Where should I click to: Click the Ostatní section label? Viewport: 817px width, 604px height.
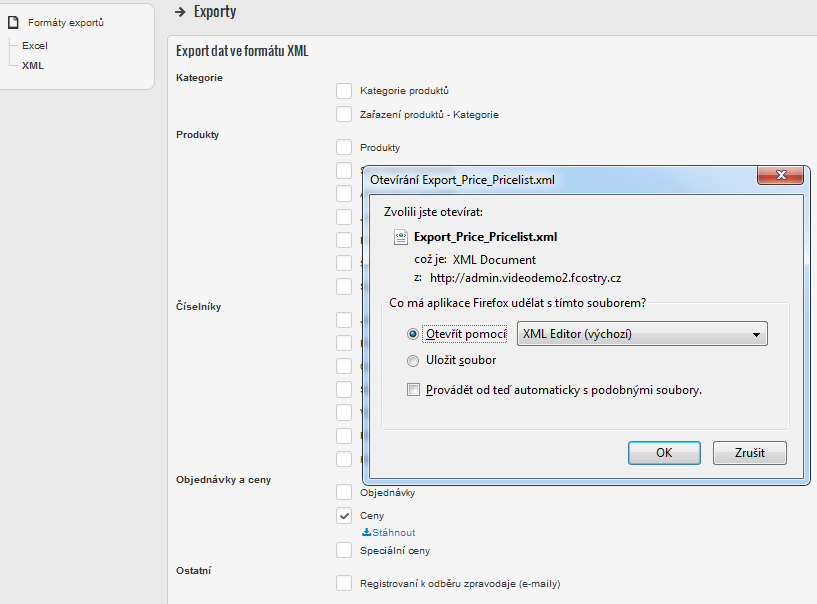coord(193,570)
